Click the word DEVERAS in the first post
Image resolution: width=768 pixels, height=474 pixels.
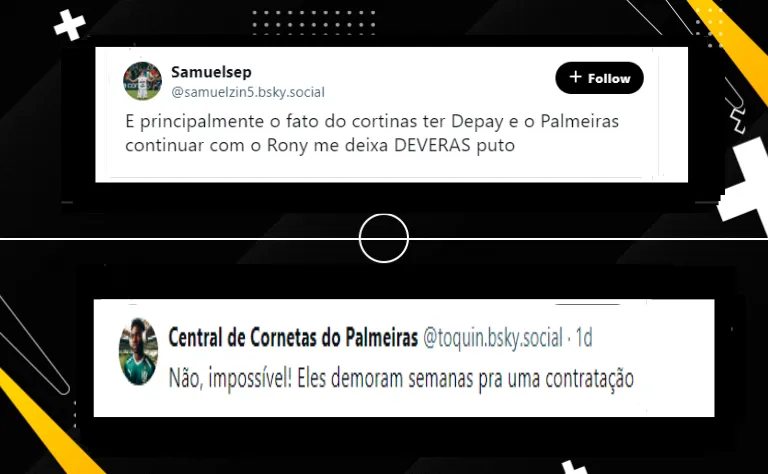pyautogui.click(x=432, y=145)
